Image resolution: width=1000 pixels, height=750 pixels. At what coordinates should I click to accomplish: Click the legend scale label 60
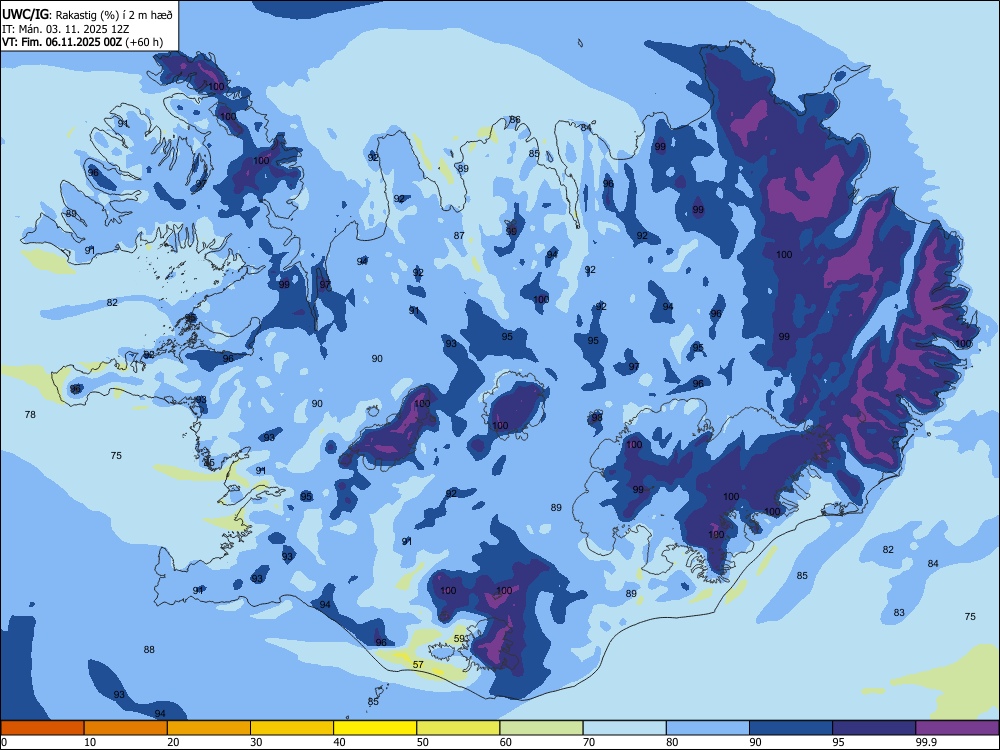click(506, 742)
